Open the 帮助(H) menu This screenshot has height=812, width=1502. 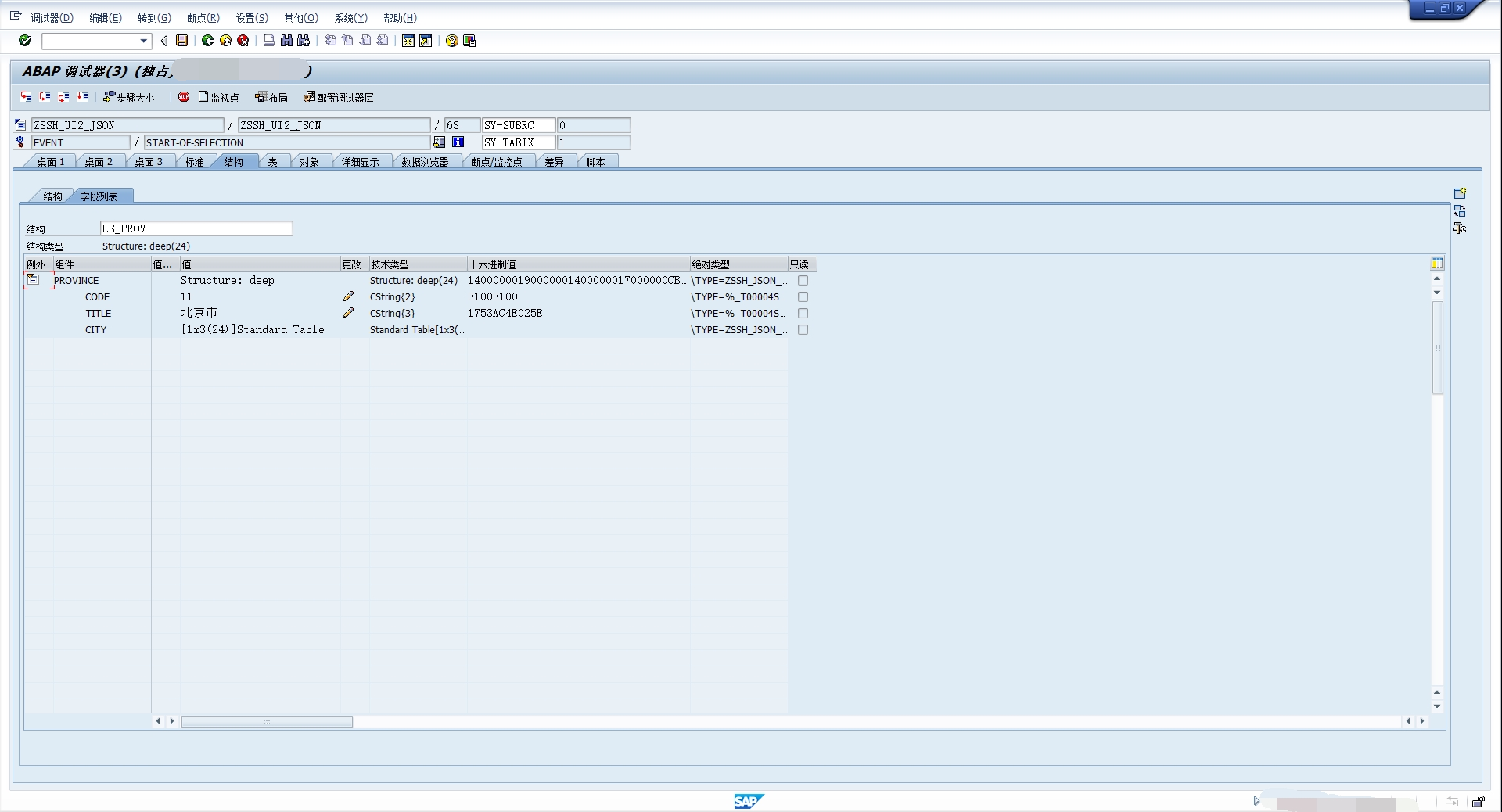coord(400,18)
